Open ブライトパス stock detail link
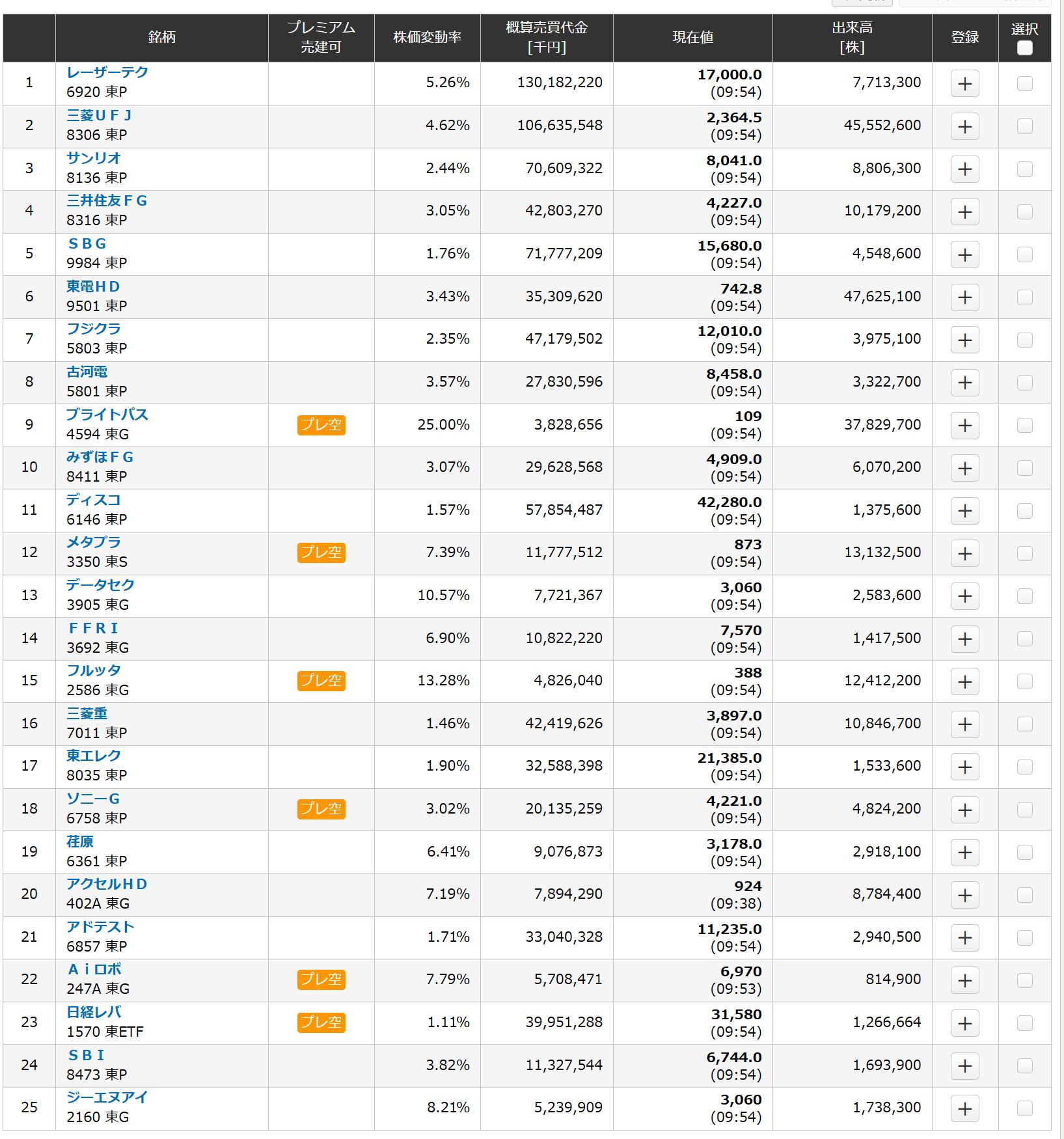1064x1139 pixels. tap(107, 415)
